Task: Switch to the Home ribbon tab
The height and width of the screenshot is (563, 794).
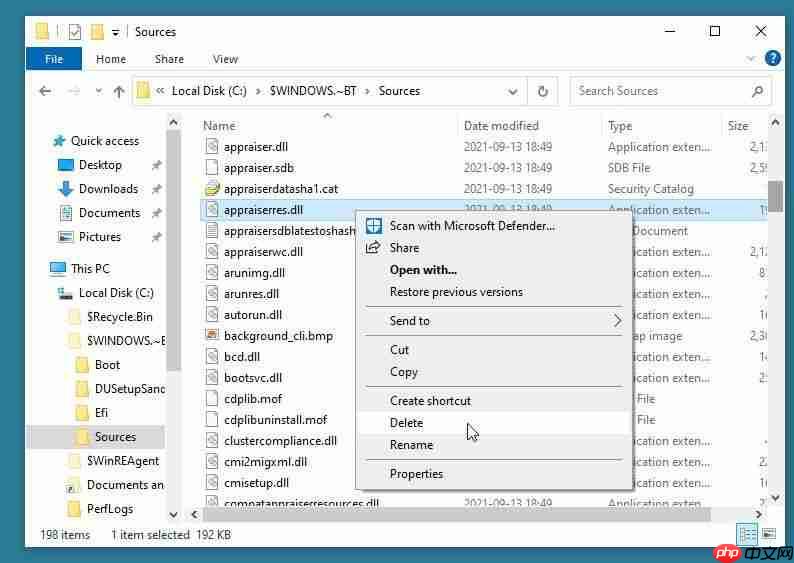Action: coord(111,59)
